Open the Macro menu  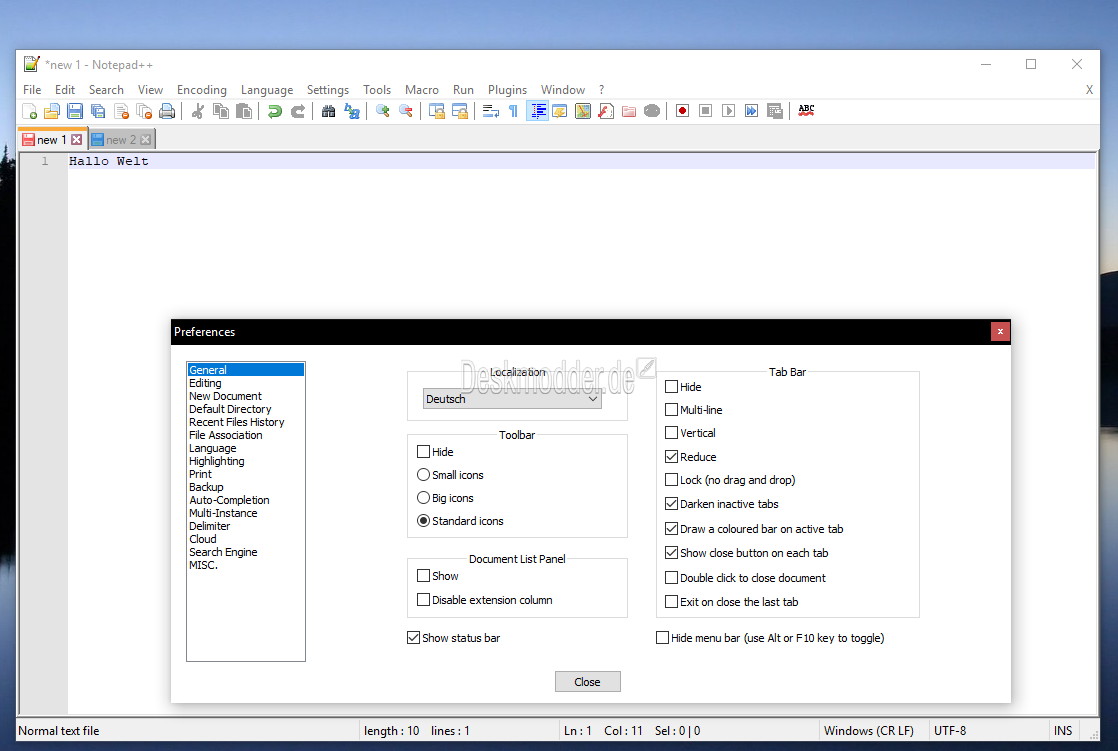422,90
